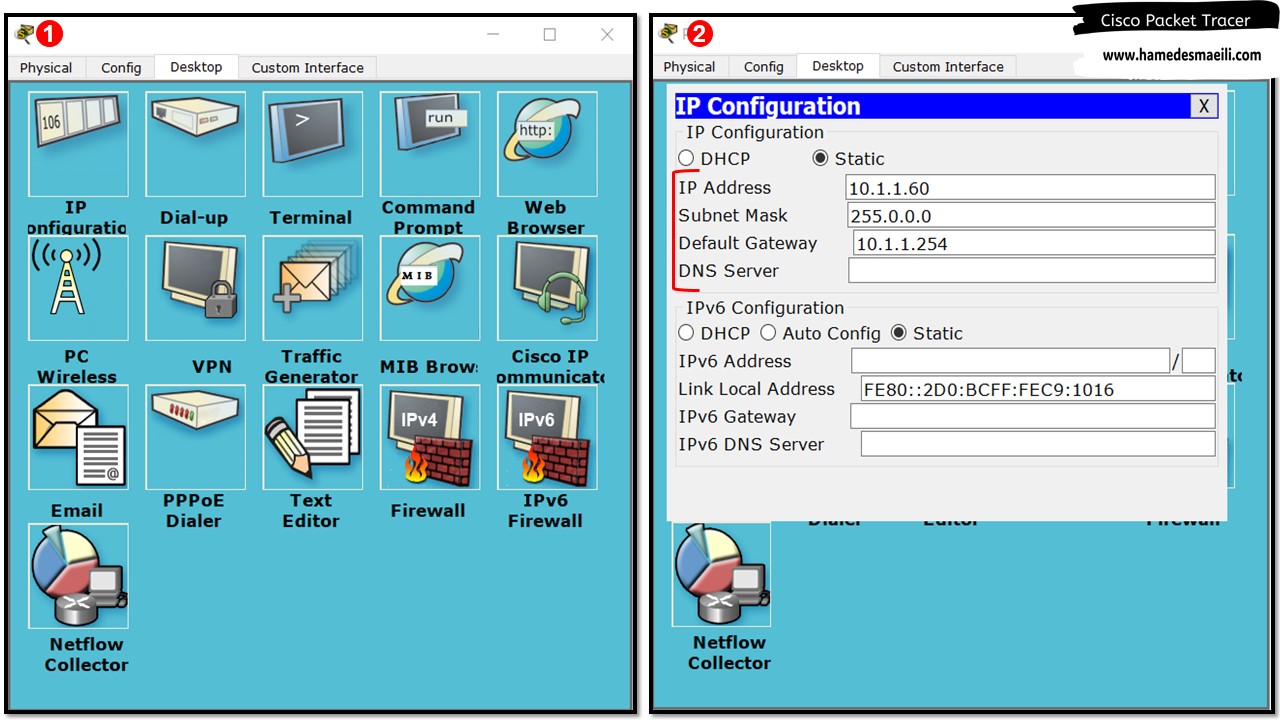Switch to Physical tab in right window

(x=690, y=67)
